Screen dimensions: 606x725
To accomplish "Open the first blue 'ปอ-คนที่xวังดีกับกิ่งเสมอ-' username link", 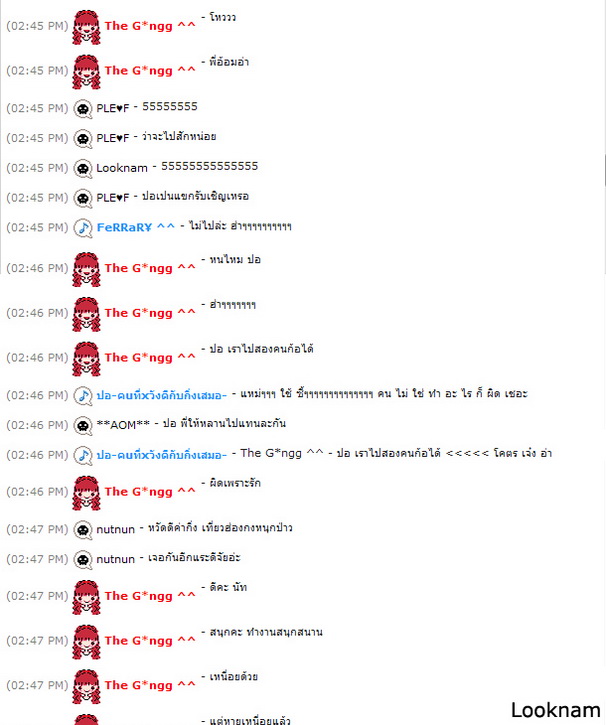I will tap(161, 396).
